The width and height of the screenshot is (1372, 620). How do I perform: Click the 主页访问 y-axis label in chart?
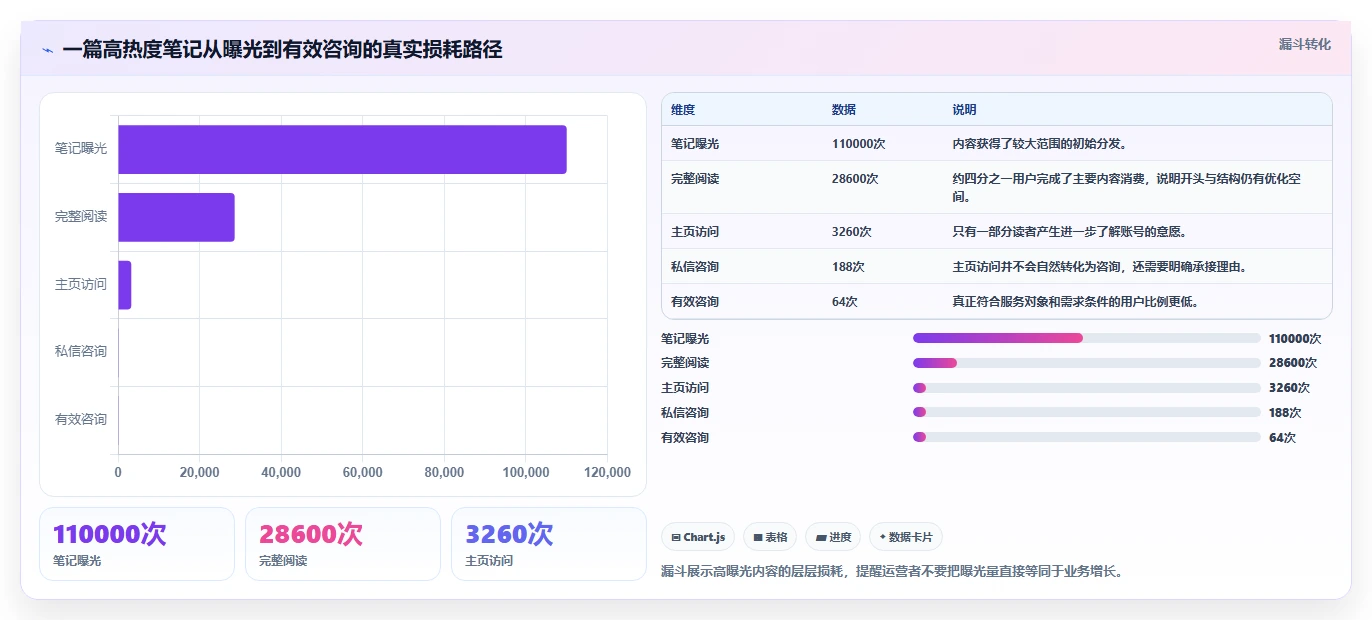81,285
